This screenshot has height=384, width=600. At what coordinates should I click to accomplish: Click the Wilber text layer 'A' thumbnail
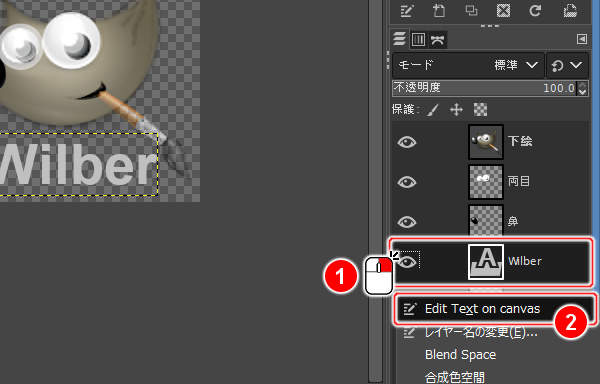(486, 262)
